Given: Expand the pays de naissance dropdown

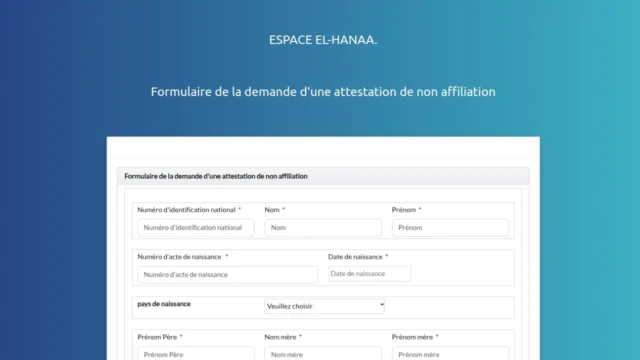Looking at the screenshot, I should pos(324,306).
